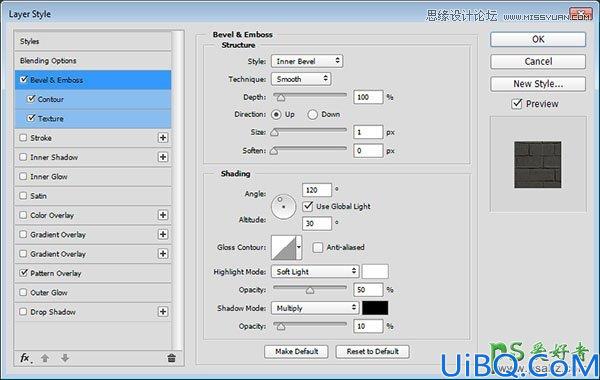Open the Gloss Contour picker arrow
600x380 pixels.
[x=298, y=248]
